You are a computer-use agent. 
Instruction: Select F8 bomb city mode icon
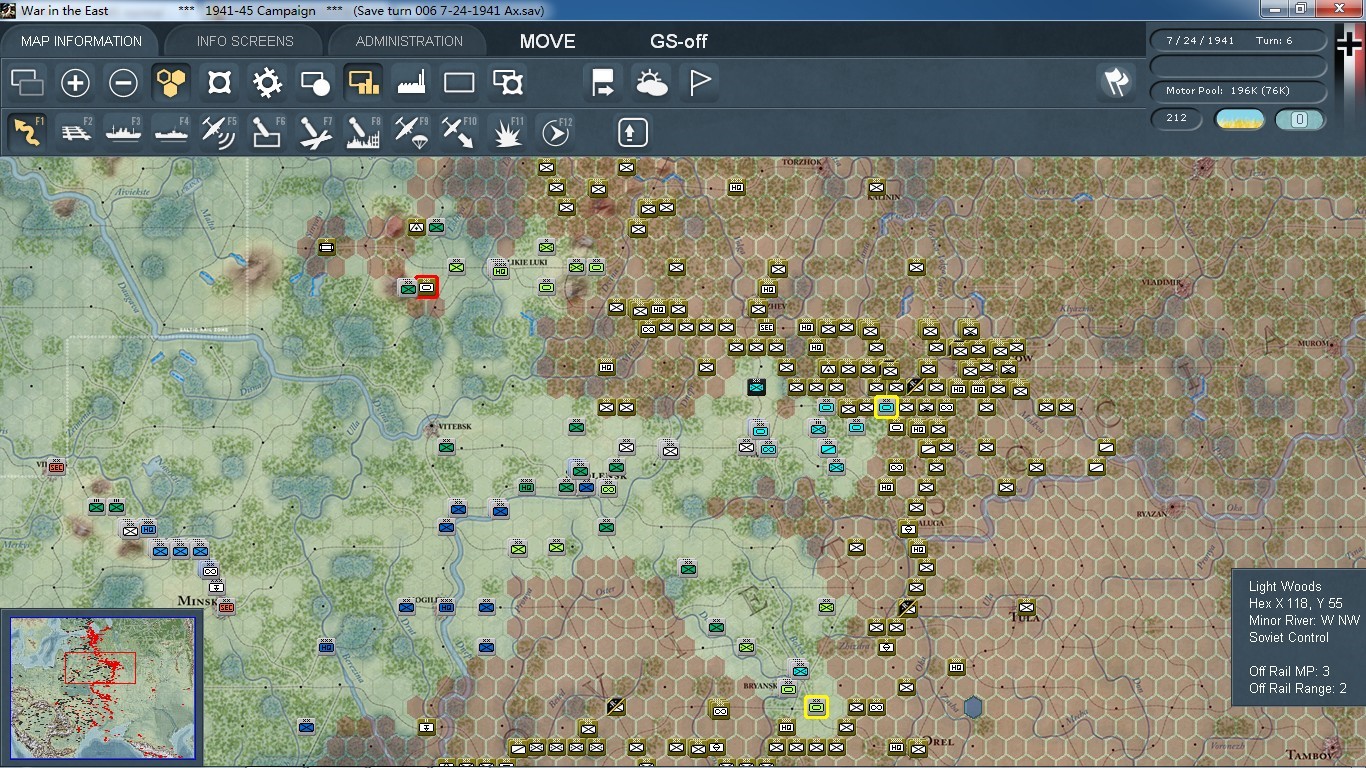click(363, 131)
